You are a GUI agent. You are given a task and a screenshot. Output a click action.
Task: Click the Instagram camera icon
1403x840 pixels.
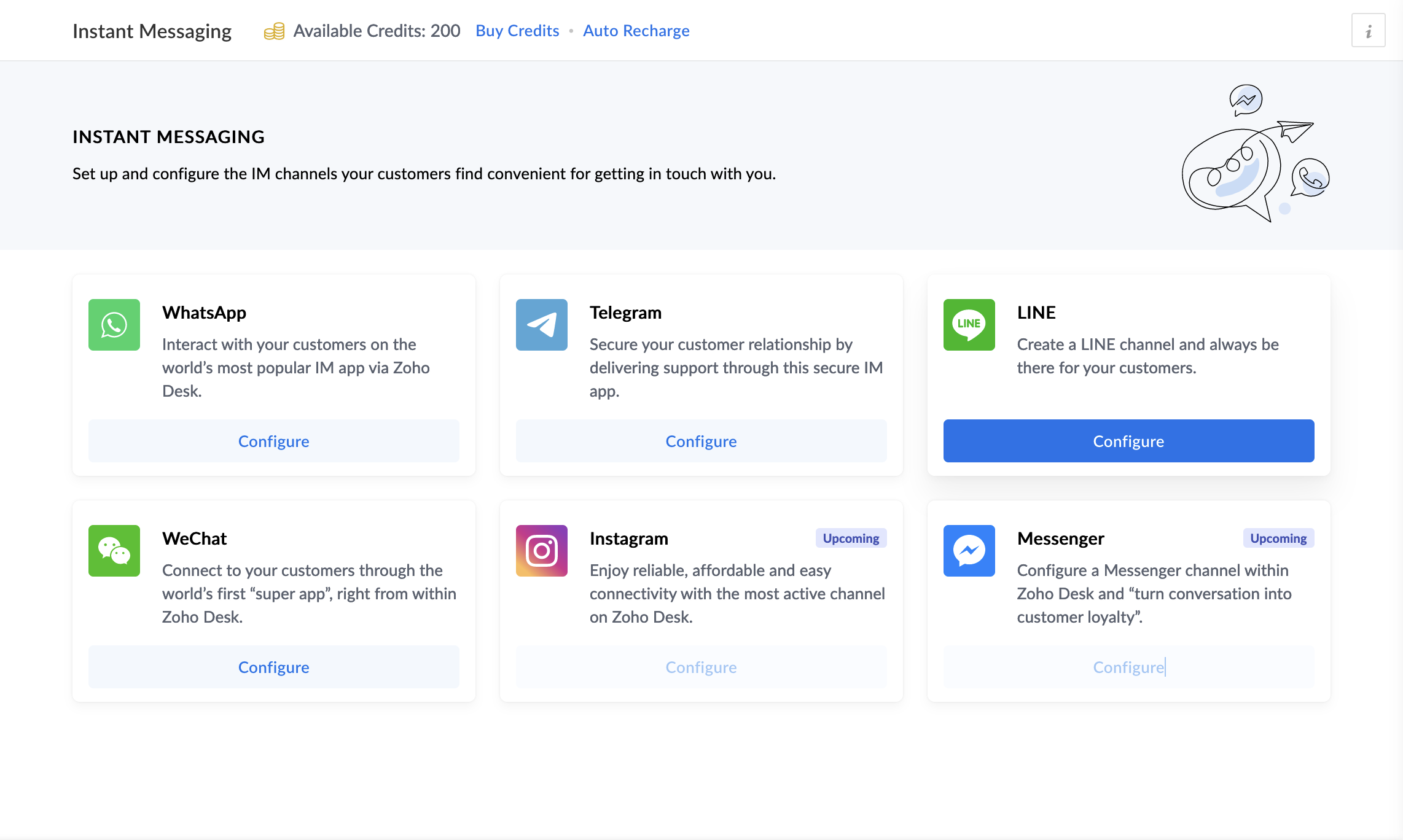click(x=541, y=551)
